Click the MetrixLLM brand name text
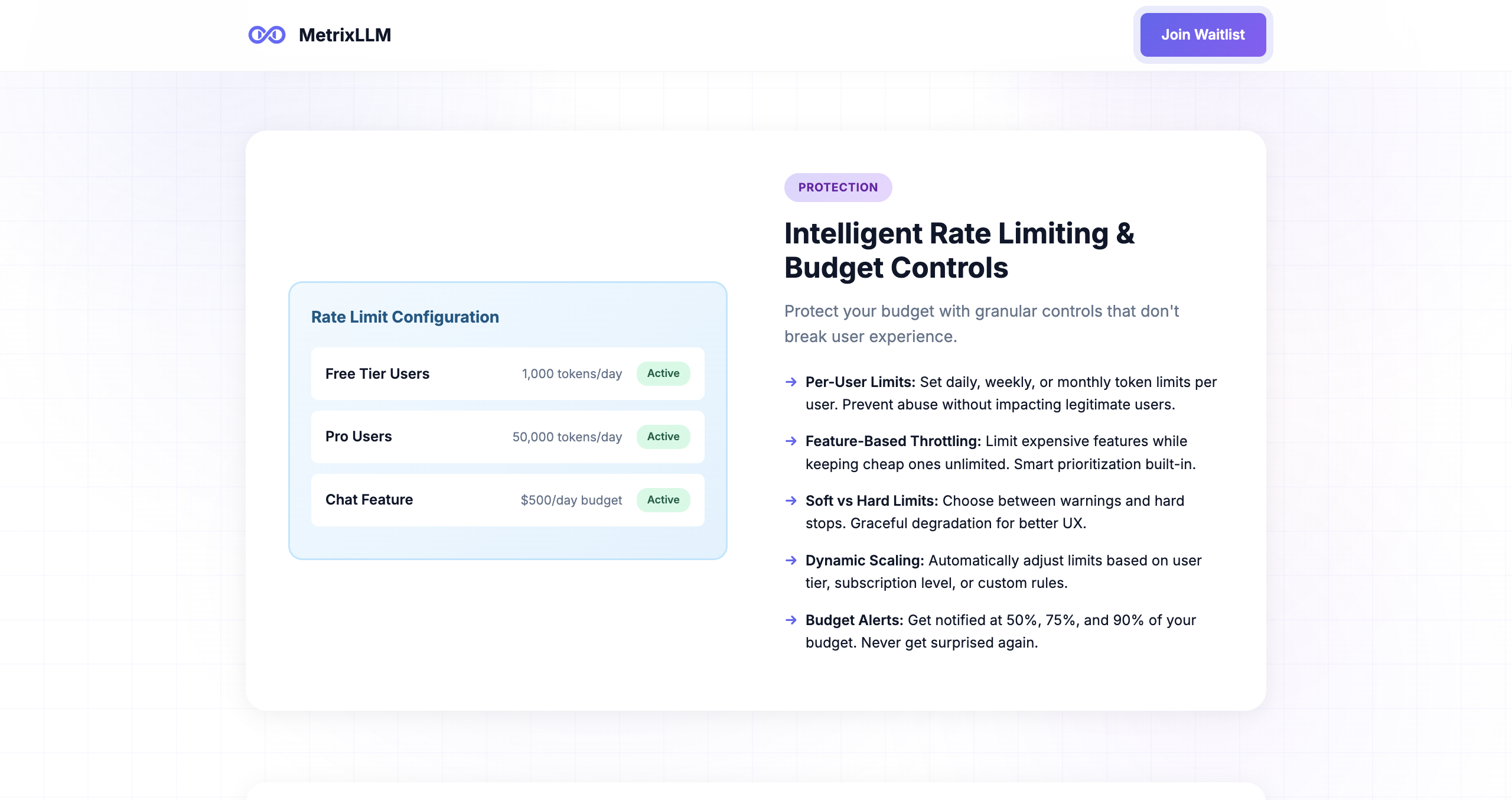The height and width of the screenshot is (800, 1512). pos(345,35)
